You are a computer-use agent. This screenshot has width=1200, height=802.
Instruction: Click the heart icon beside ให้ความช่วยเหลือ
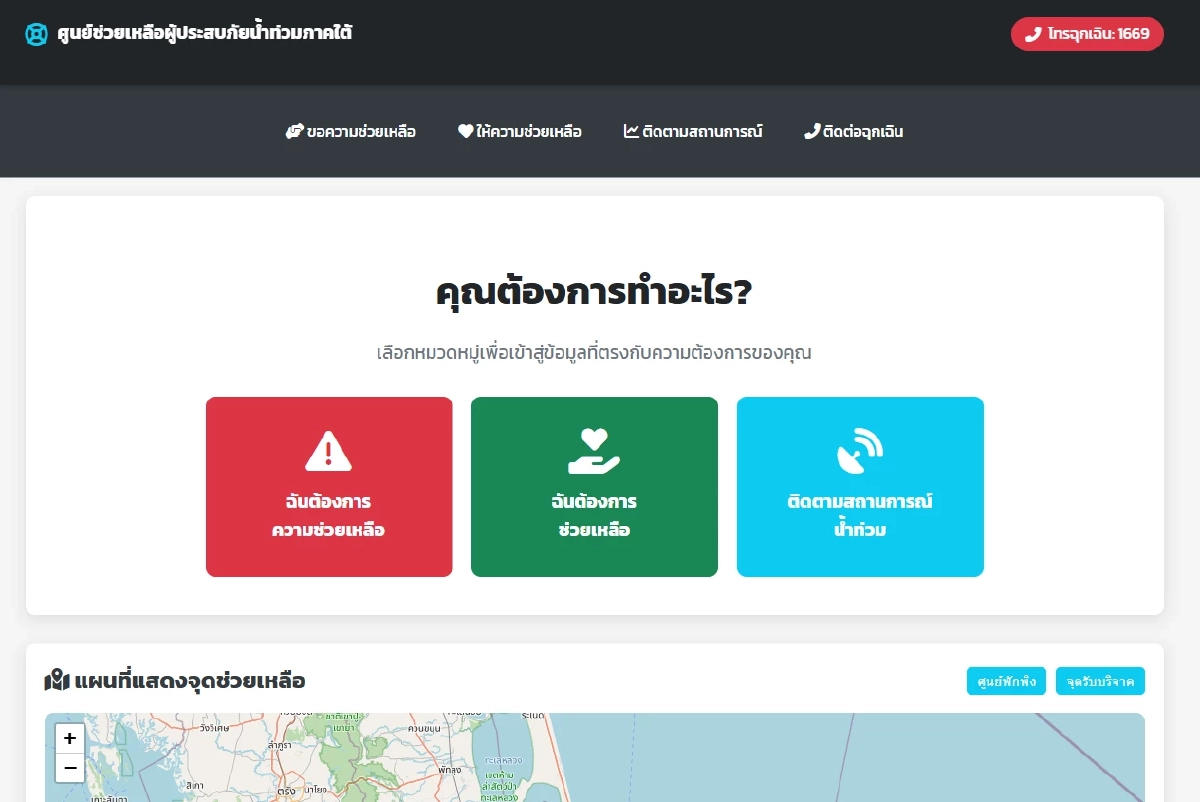468,130
